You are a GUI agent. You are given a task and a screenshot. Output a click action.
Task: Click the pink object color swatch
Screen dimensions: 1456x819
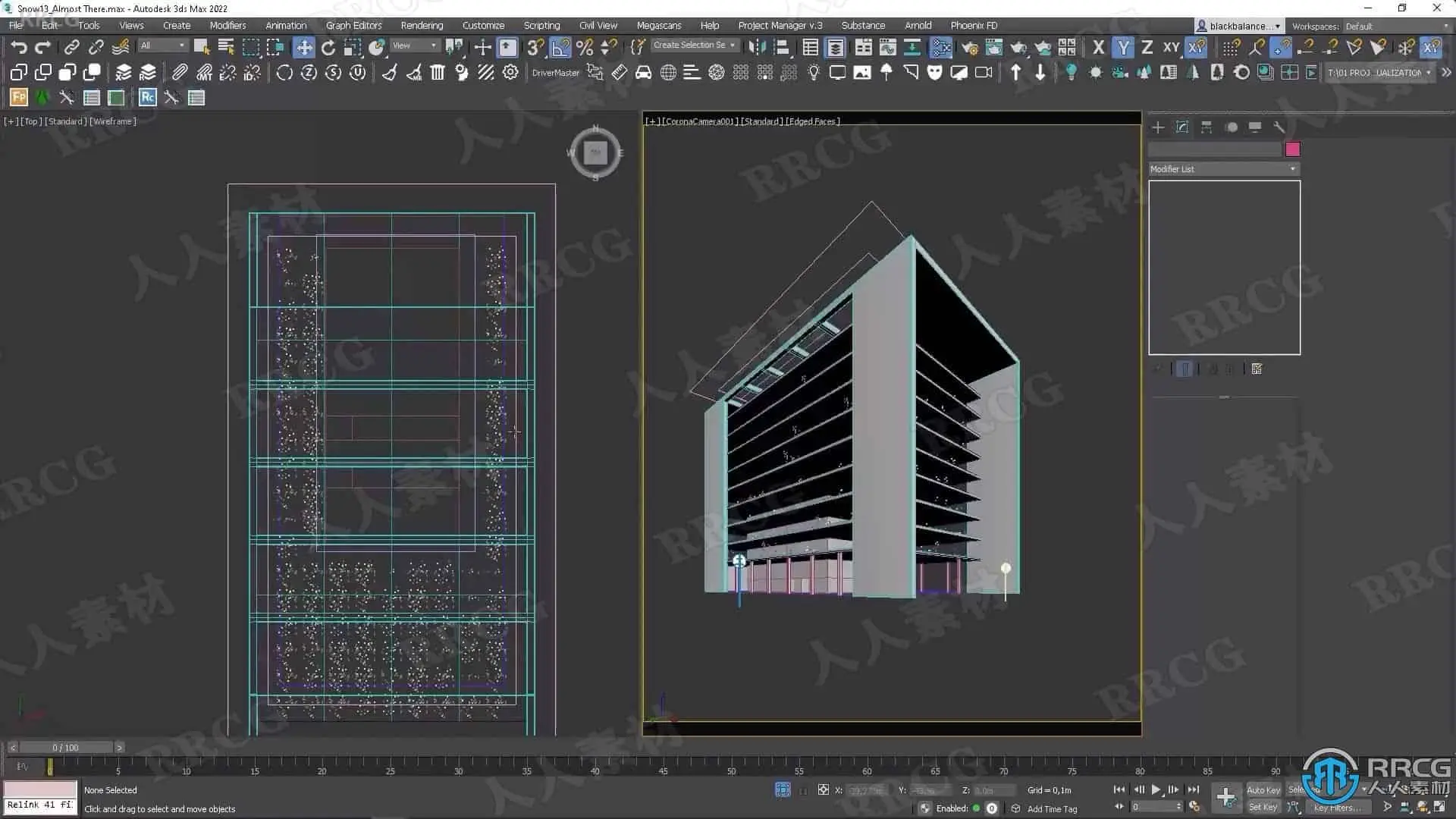point(1292,149)
